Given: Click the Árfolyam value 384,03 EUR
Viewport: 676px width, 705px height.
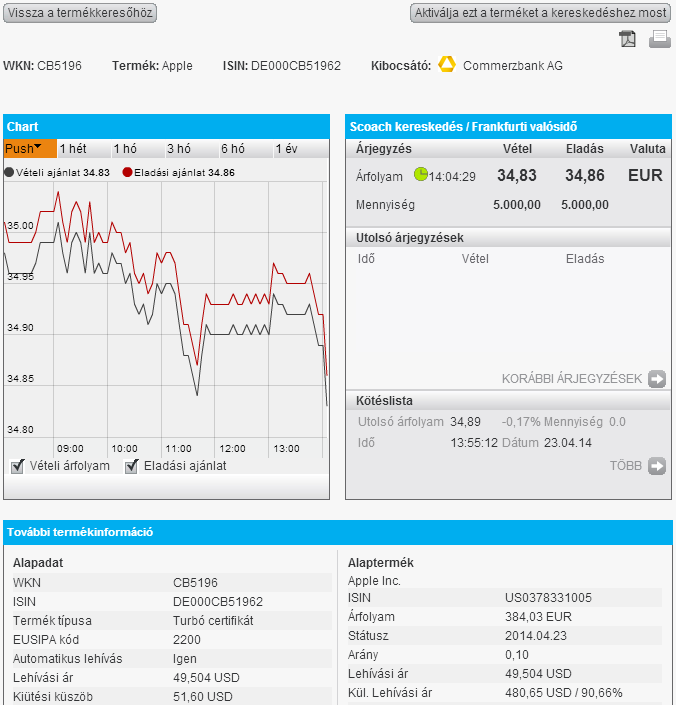Looking at the screenshot, I should pyautogui.click(x=538, y=617).
